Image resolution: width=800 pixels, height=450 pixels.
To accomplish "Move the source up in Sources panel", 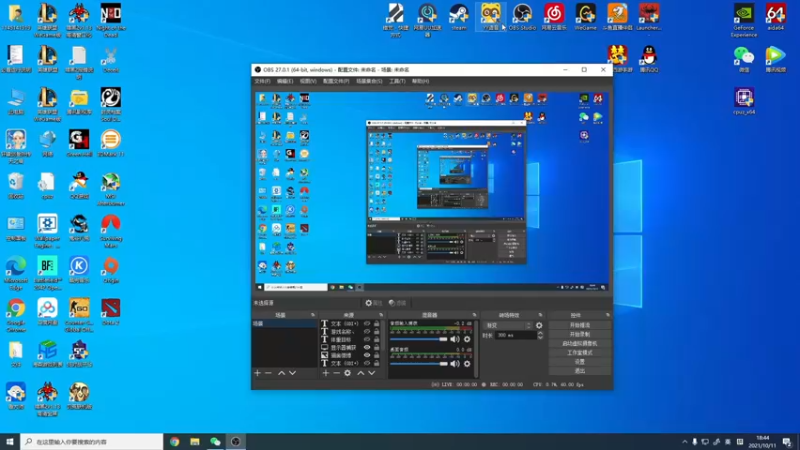I will coord(361,373).
